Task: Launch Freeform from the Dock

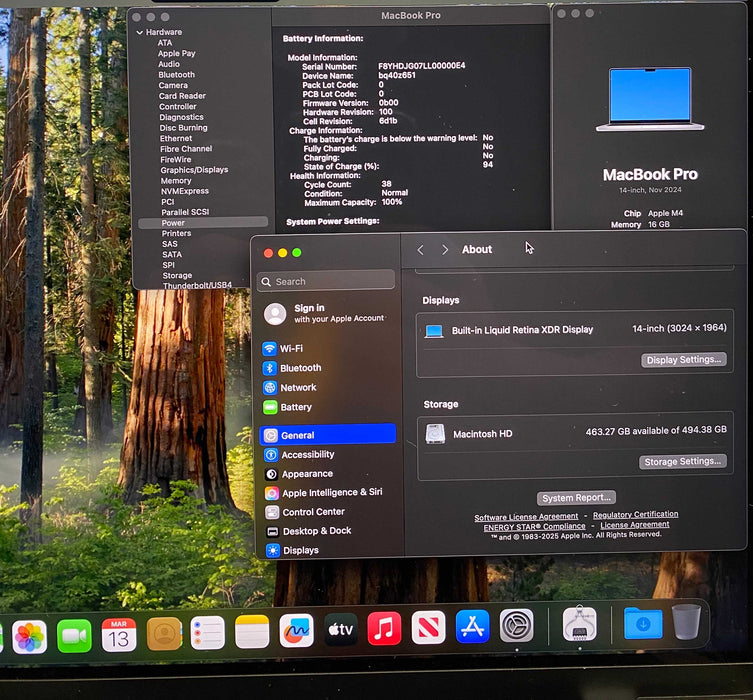Action: tap(297, 630)
